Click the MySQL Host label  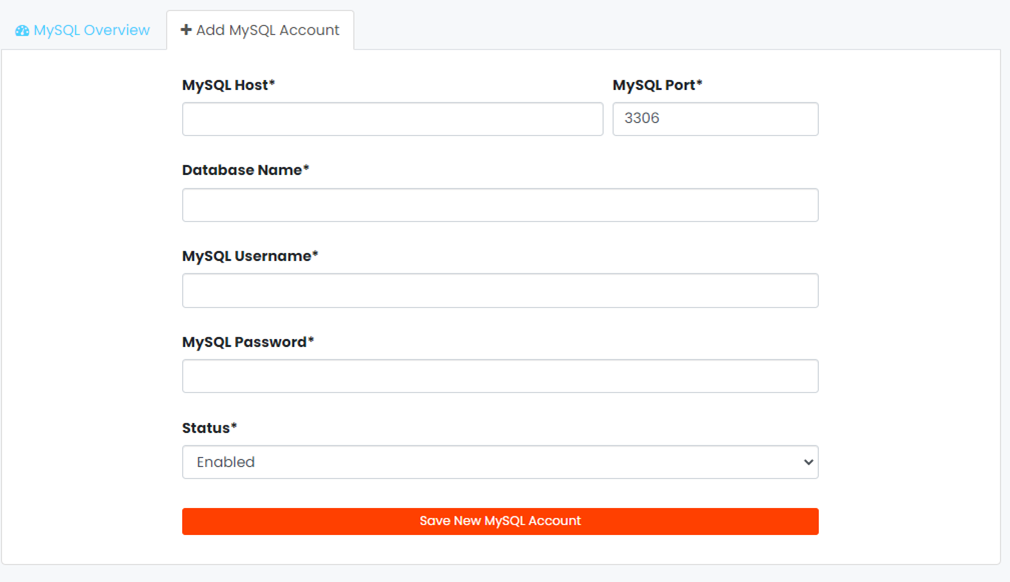228,85
